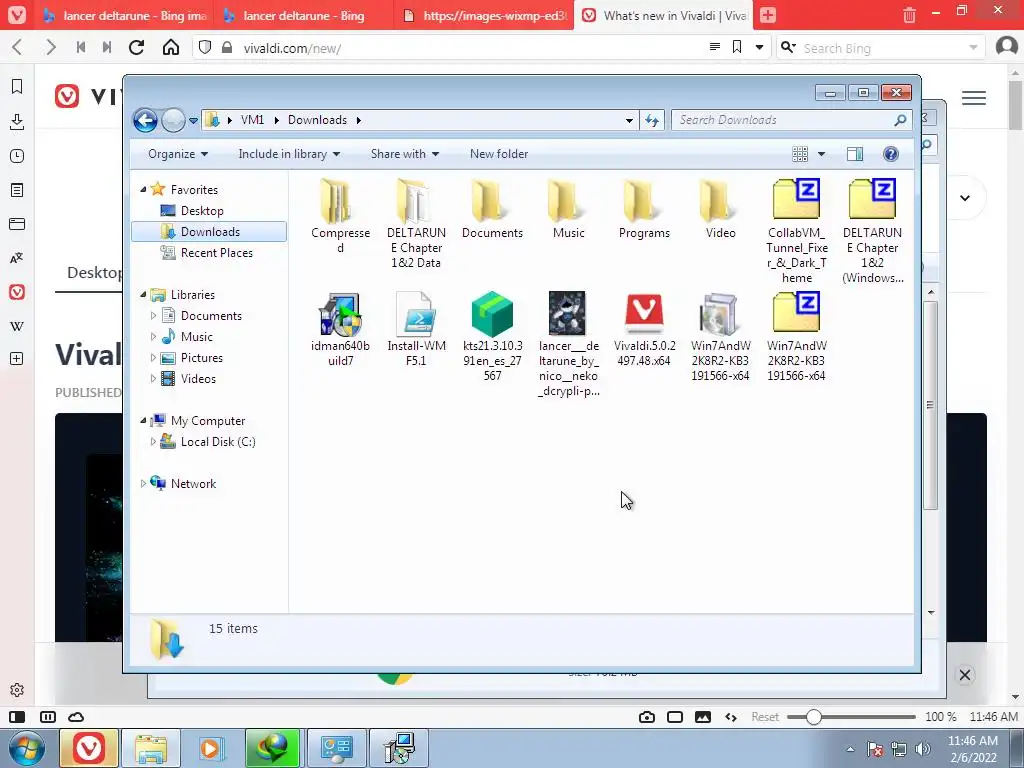
Task: Select Downloads under Favorites
Action: [x=210, y=232]
